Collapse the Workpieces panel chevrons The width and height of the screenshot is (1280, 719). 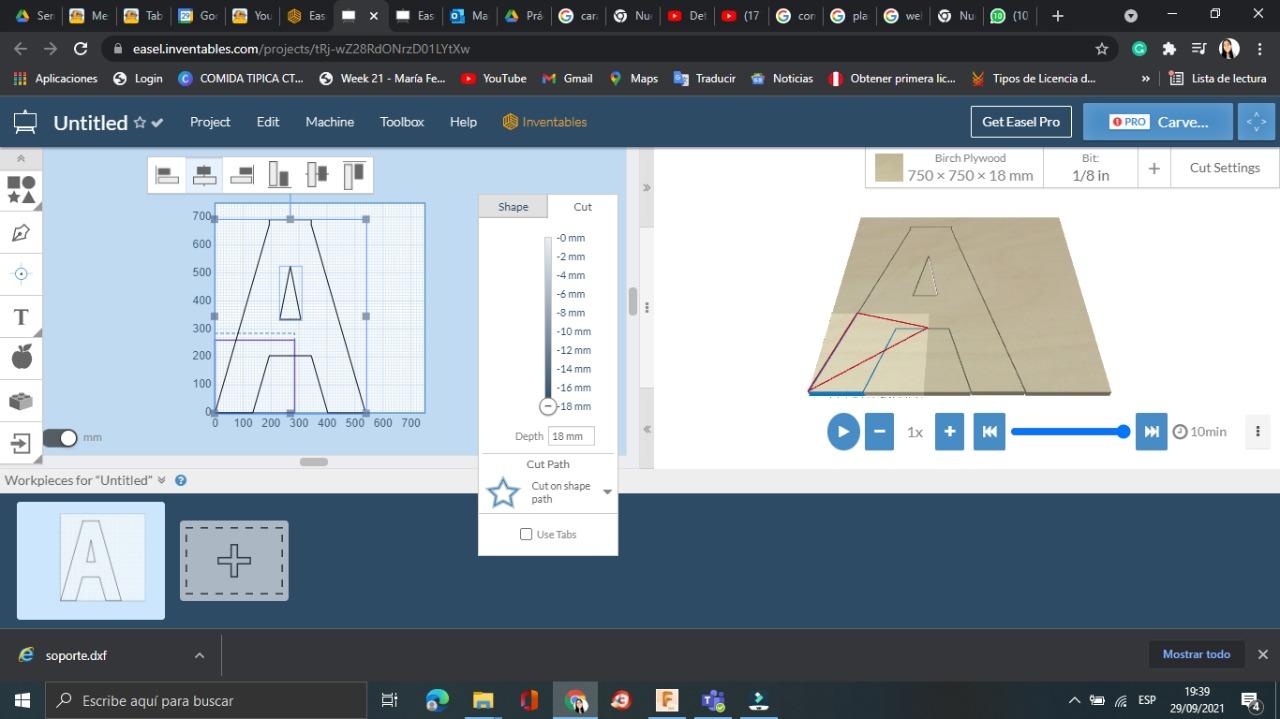tap(161, 480)
